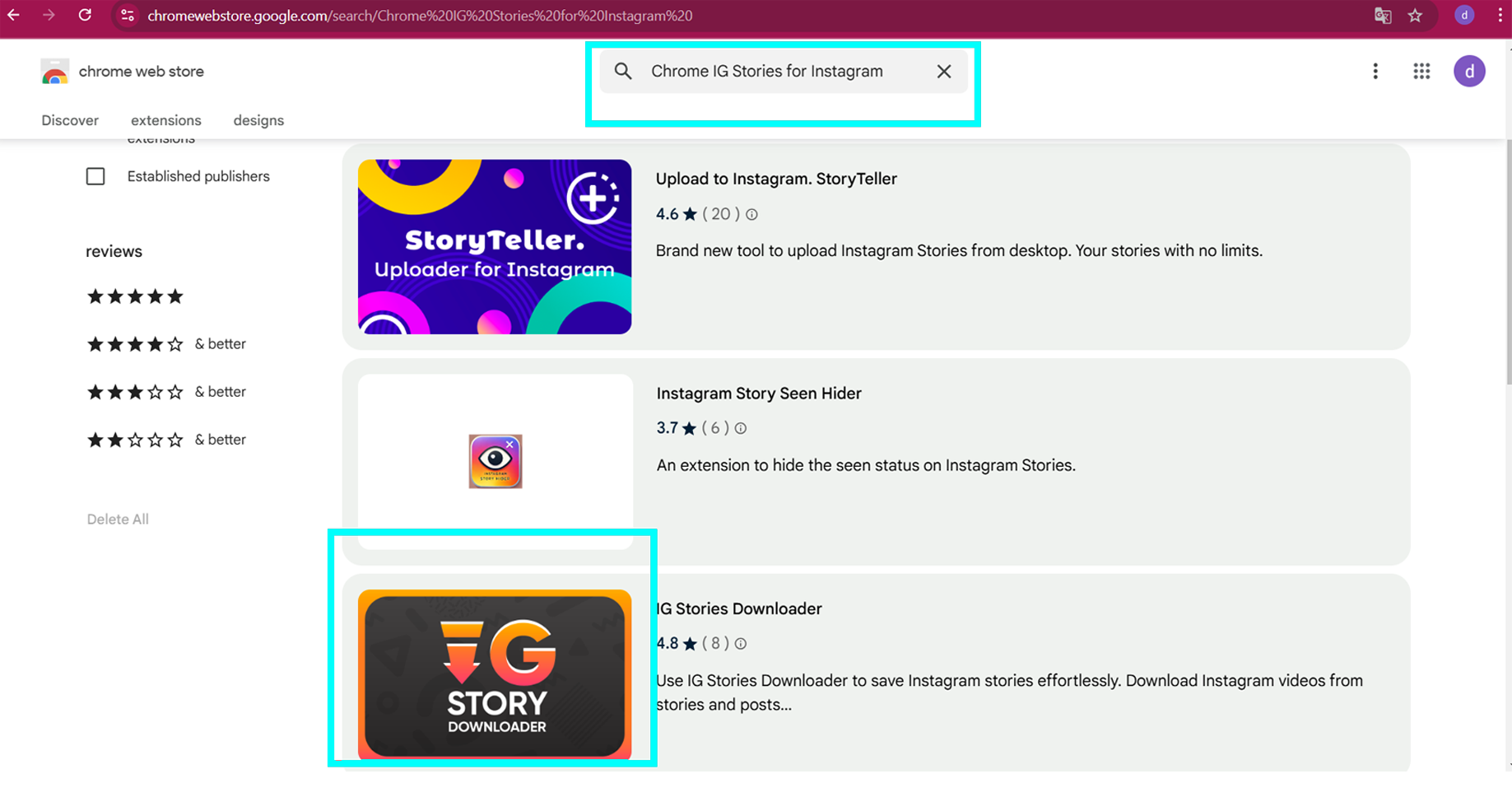1512x788 pixels.
Task: Switch to the designs tab
Action: (258, 120)
